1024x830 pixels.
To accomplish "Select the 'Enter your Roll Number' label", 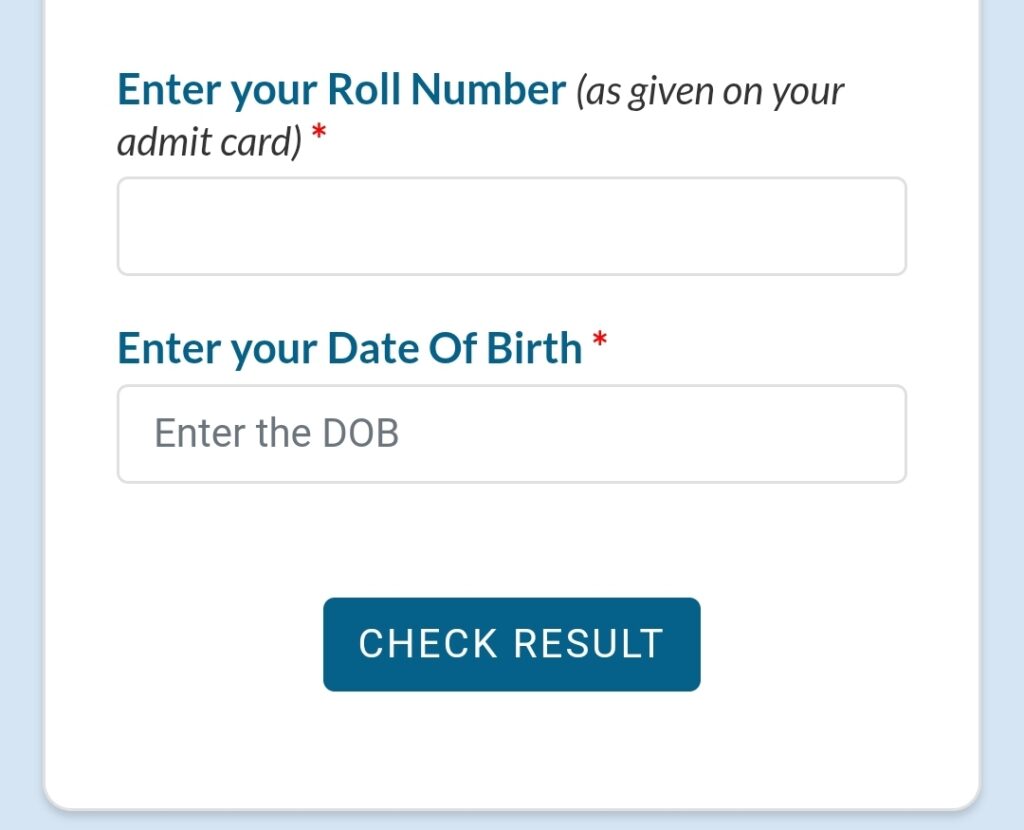I will click(341, 89).
